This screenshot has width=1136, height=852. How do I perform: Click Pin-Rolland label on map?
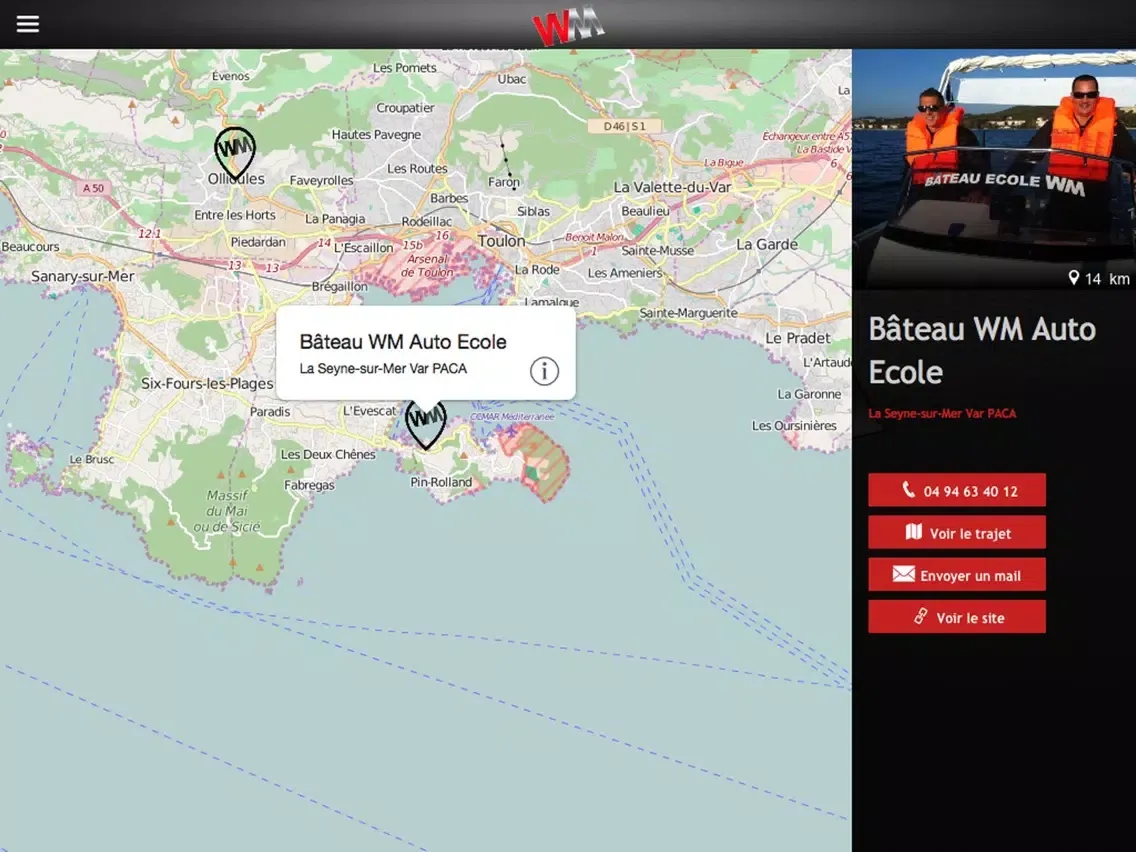click(441, 482)
